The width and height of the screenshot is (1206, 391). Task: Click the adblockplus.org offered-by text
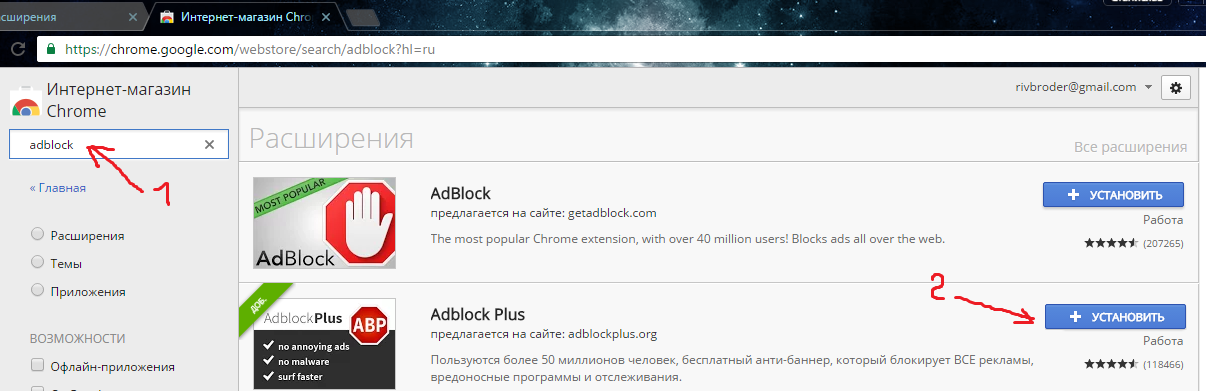(x=543, y=334)
